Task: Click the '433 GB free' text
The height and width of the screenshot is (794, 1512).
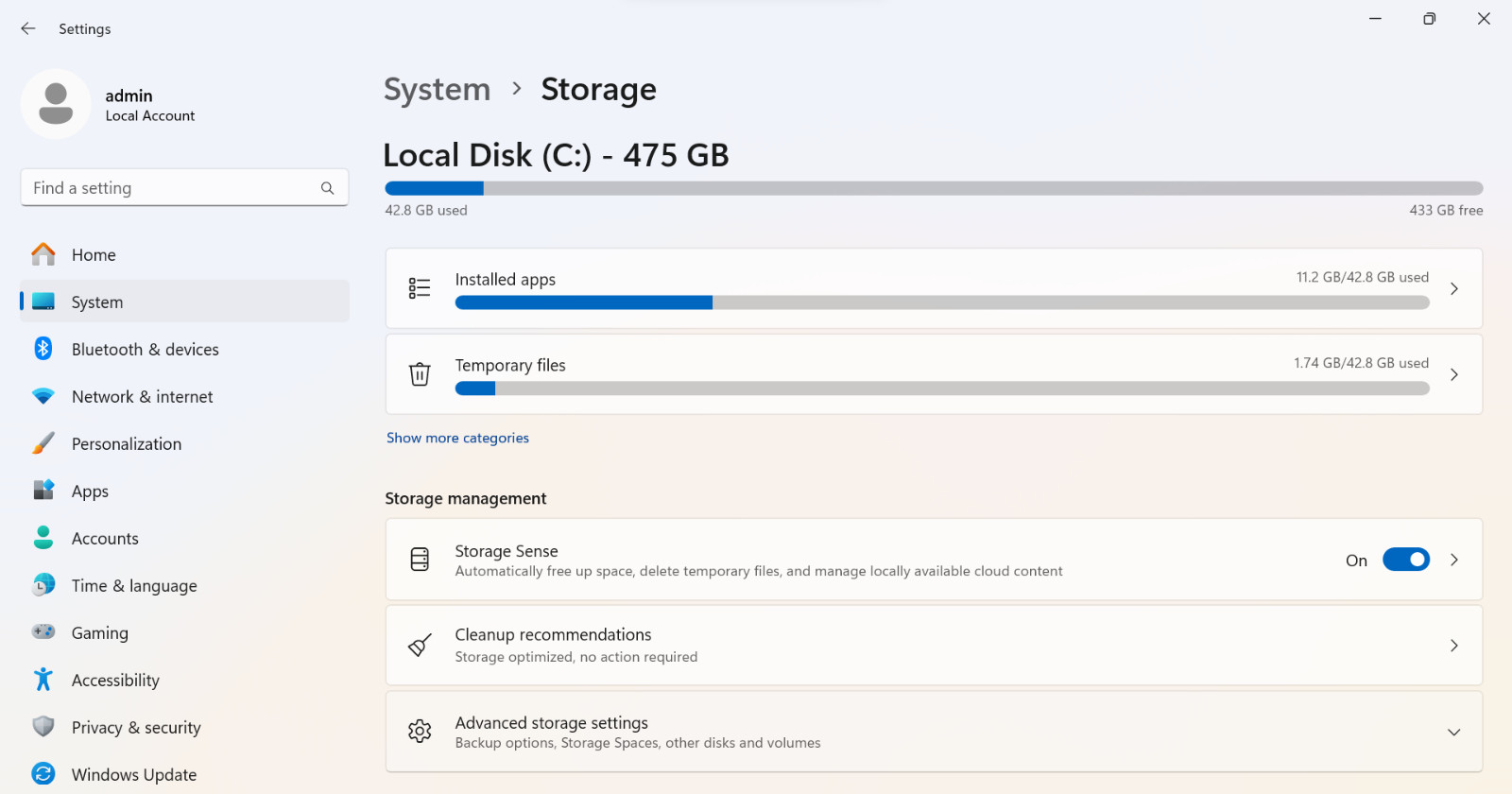Action: [1446, 210]
